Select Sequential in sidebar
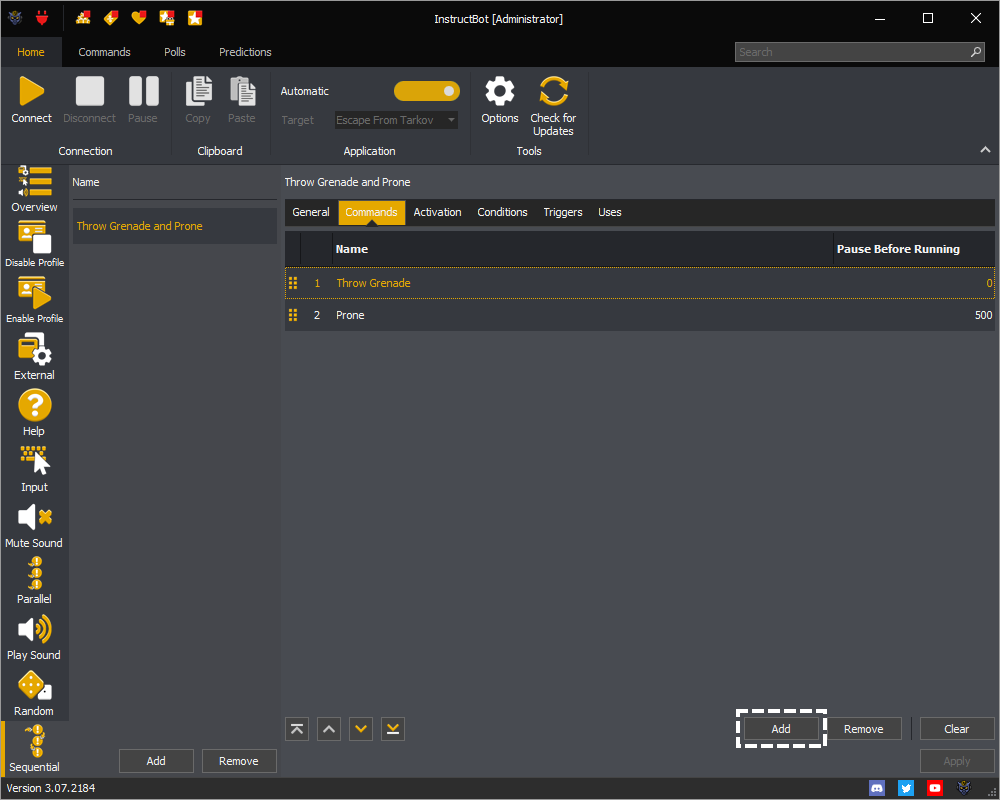 34,749
